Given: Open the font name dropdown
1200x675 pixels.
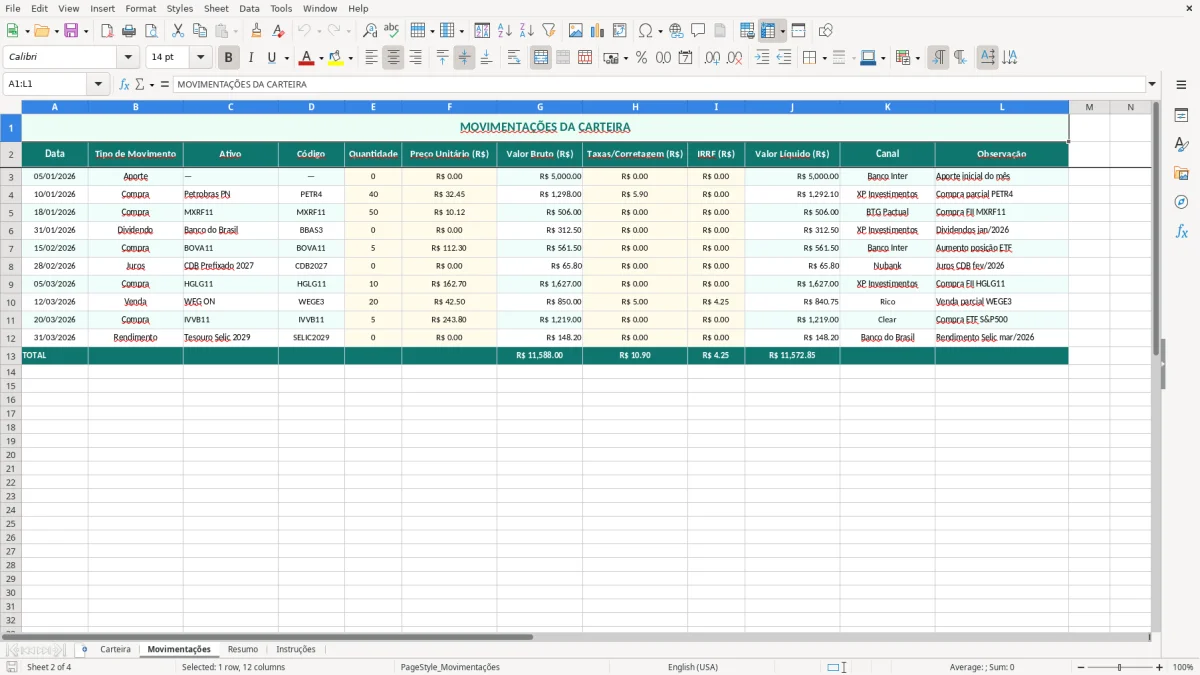Looking at the screenshot, I should coord(128,58).
